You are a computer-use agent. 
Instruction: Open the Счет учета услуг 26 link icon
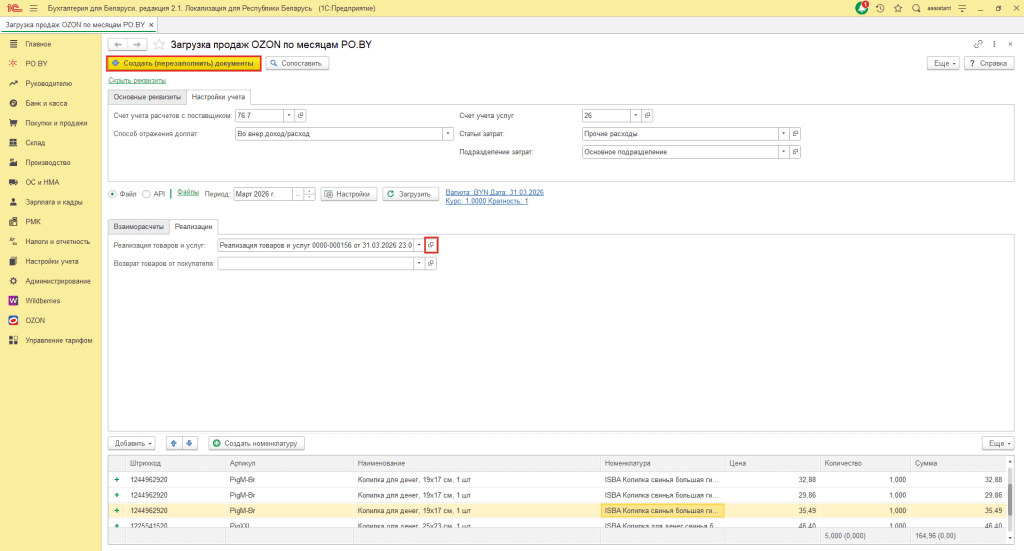coord(647,116)
